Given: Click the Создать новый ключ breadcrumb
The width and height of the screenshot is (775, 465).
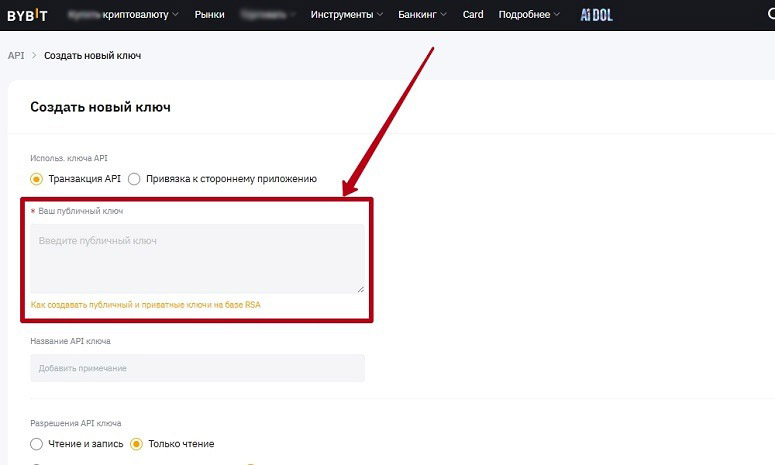Looking at the screenshot, I should (x=92, y=55).
